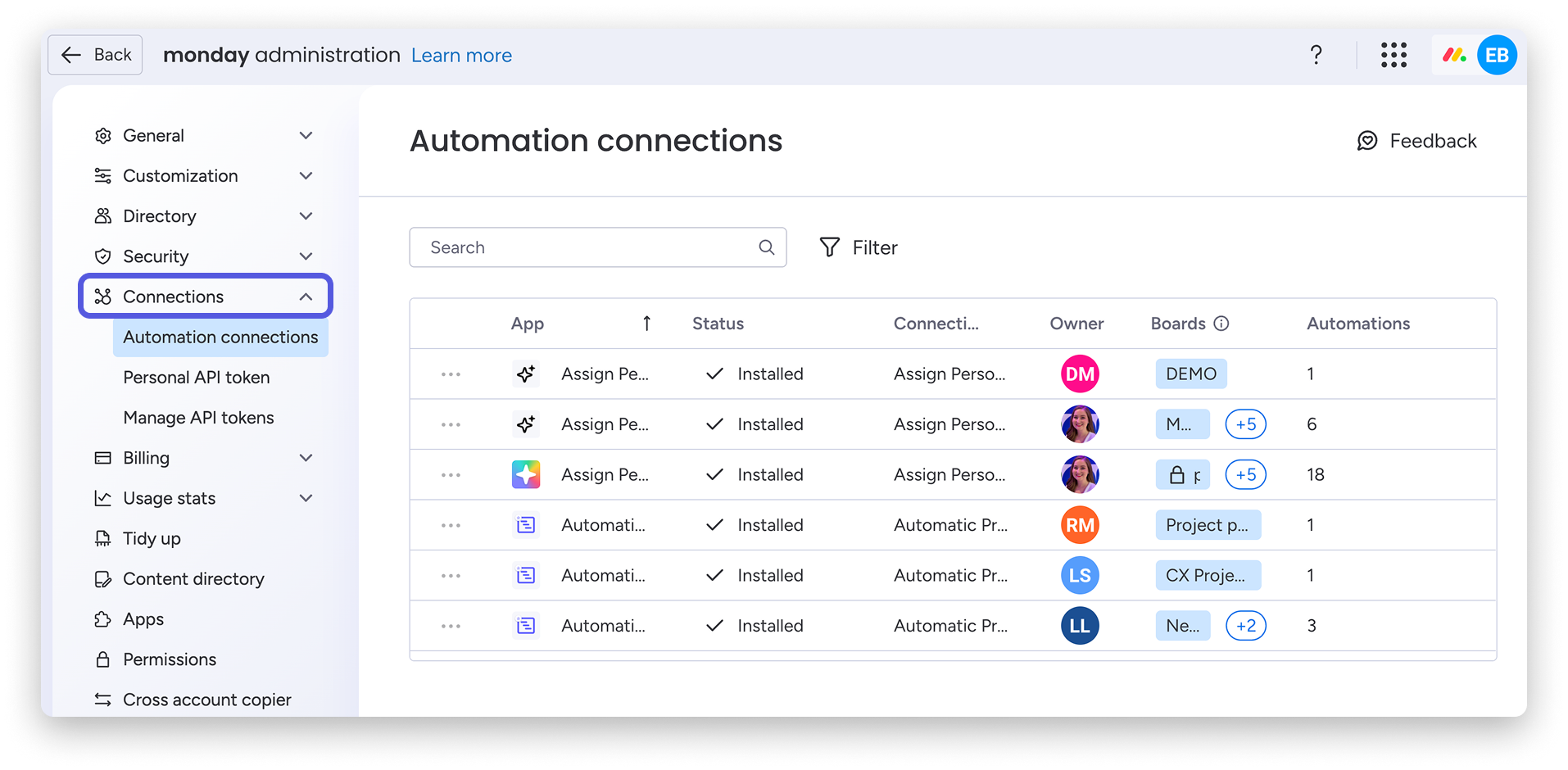The image size is (1568, 770).
Task: Click the LL owner avatar
Action: pyautogui.click(x=1080, y=626)
